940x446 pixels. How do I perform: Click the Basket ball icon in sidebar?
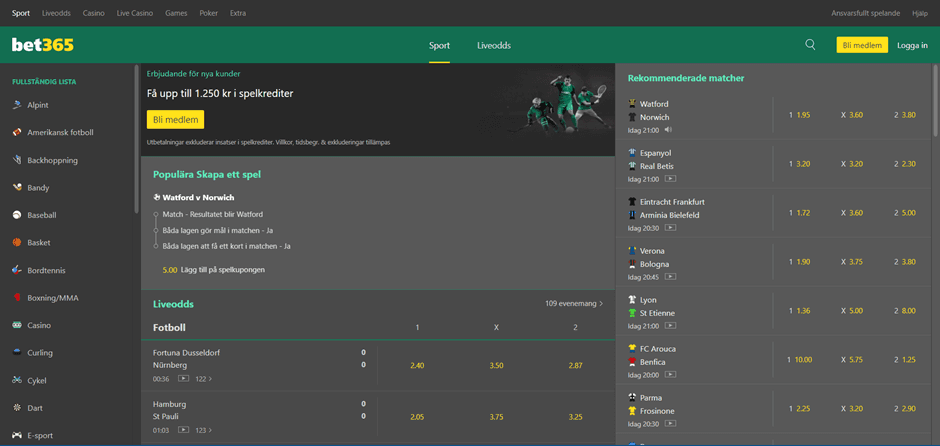(x=17, y=243)
